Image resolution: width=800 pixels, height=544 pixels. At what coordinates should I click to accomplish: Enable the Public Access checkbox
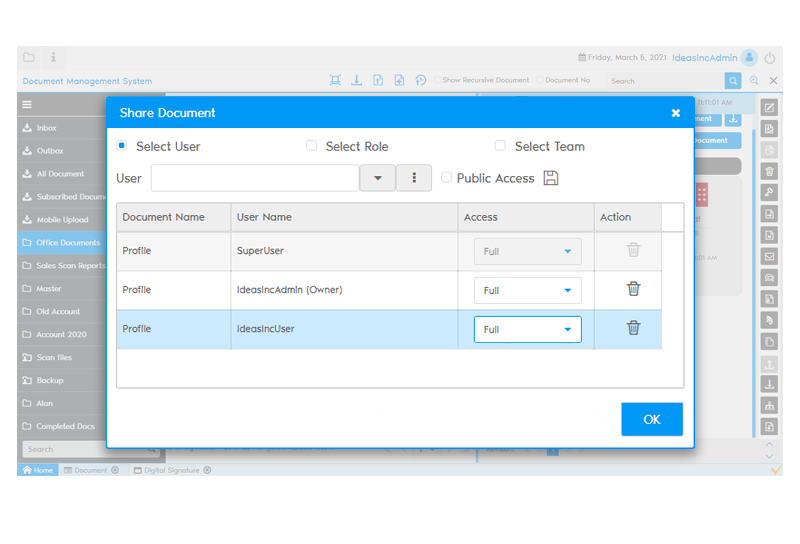coord(447,178)
